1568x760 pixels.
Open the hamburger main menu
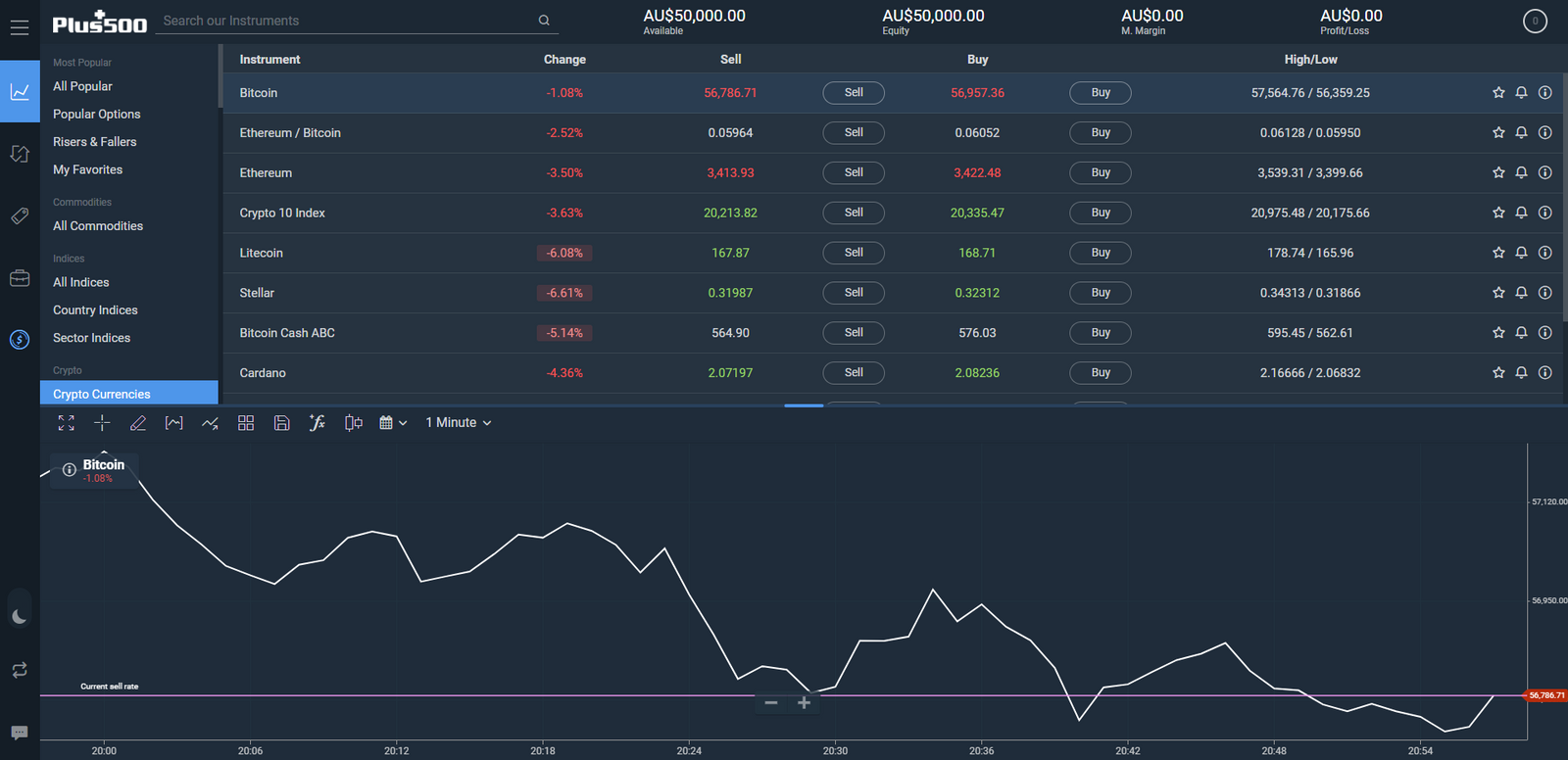coord(20,27)
